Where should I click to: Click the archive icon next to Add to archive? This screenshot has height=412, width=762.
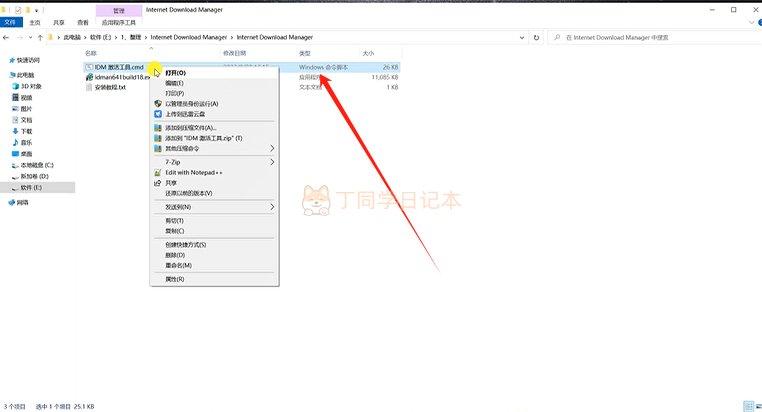(x=157, y=128)
